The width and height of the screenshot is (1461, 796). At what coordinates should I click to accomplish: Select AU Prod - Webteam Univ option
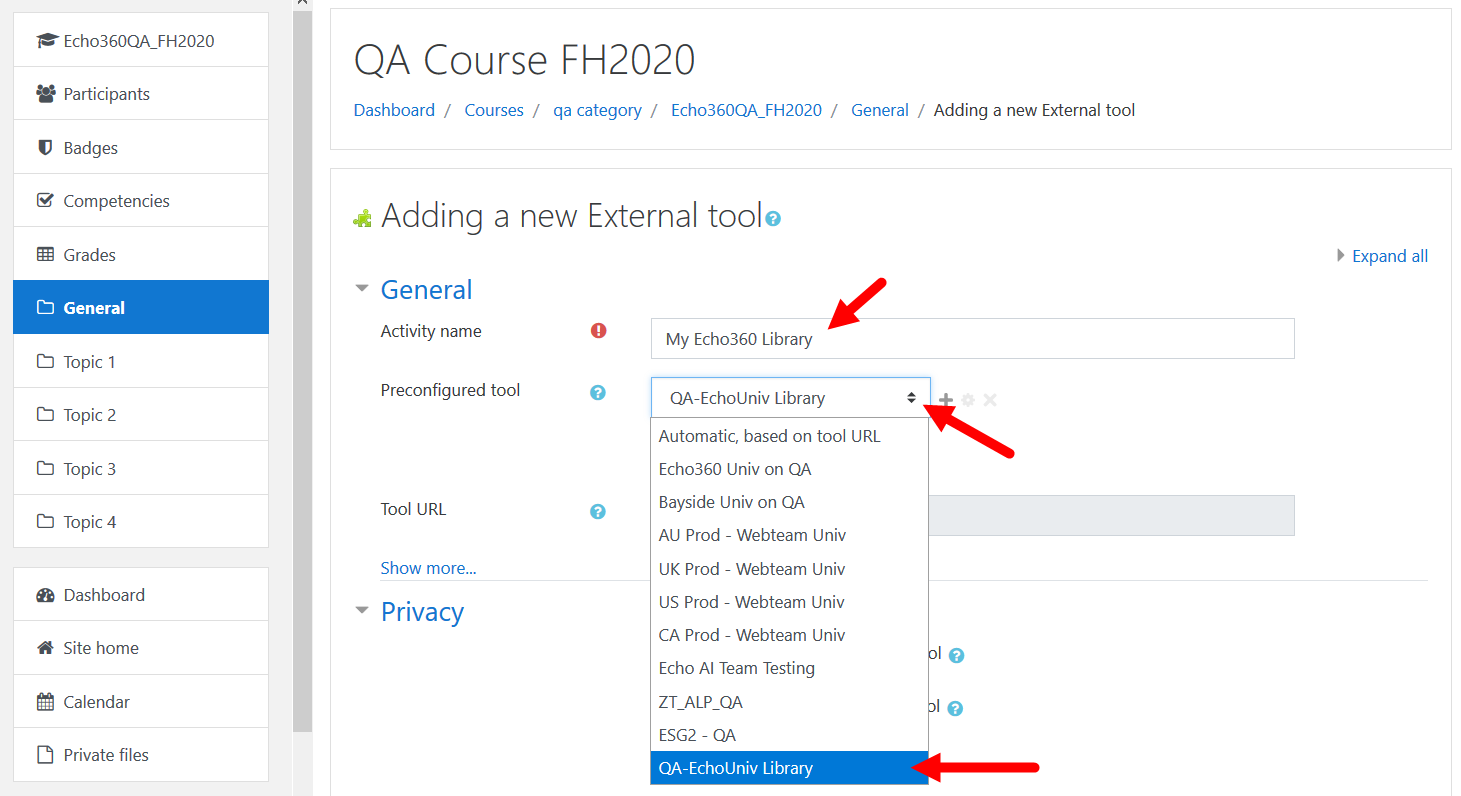click(x=789, y=535)
